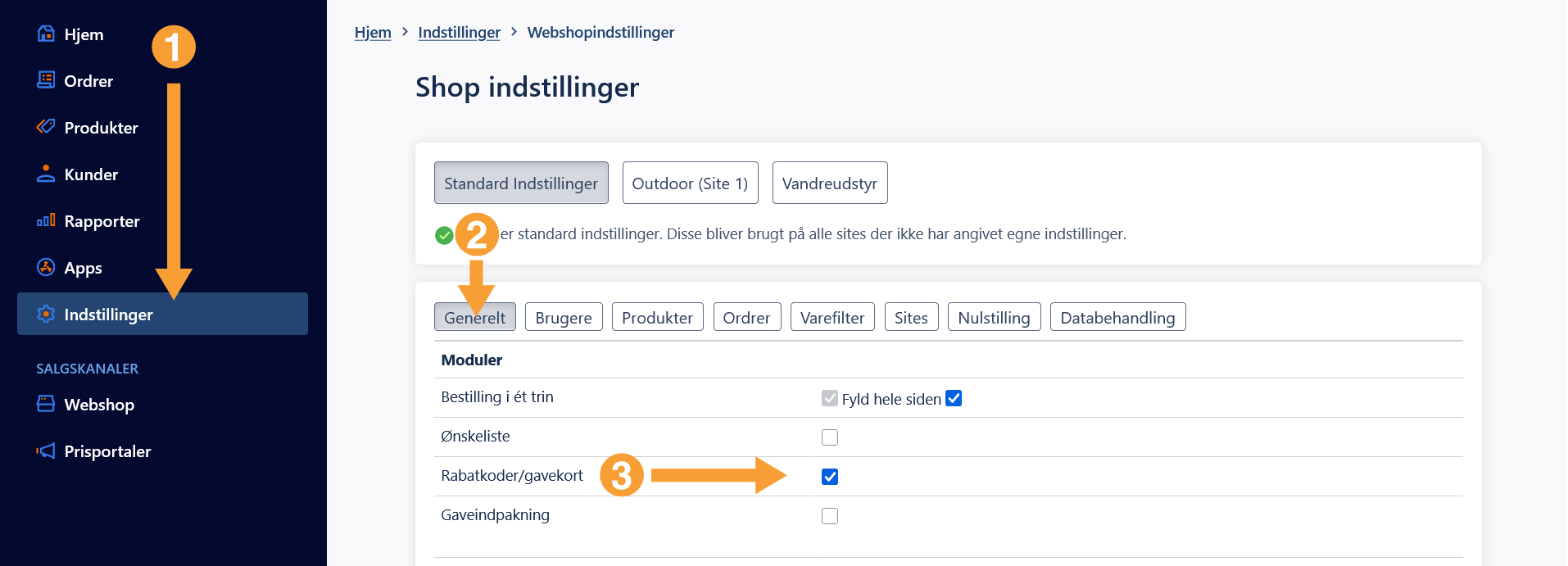
Task: Go to the Hjem breadcrumb link
Action: pyautogui.click(x=373, y=32)
